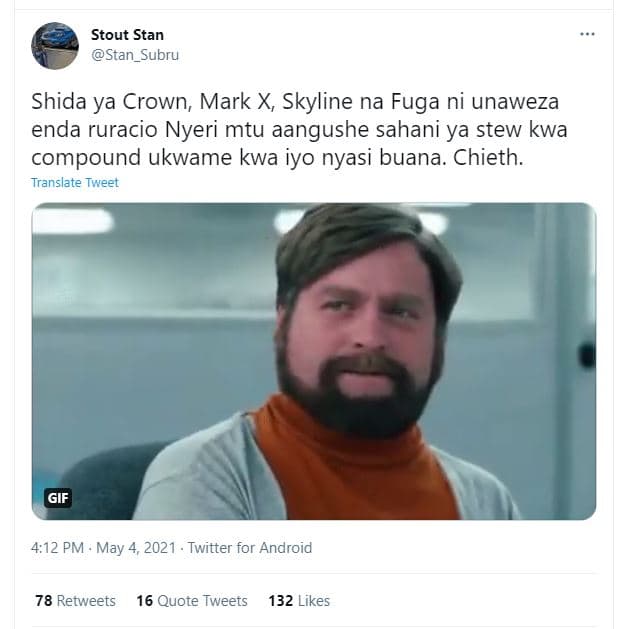Screen dimensions: 626x629
Task: Click "Chieth." at the tweet's end
Action: click(493, 159)
